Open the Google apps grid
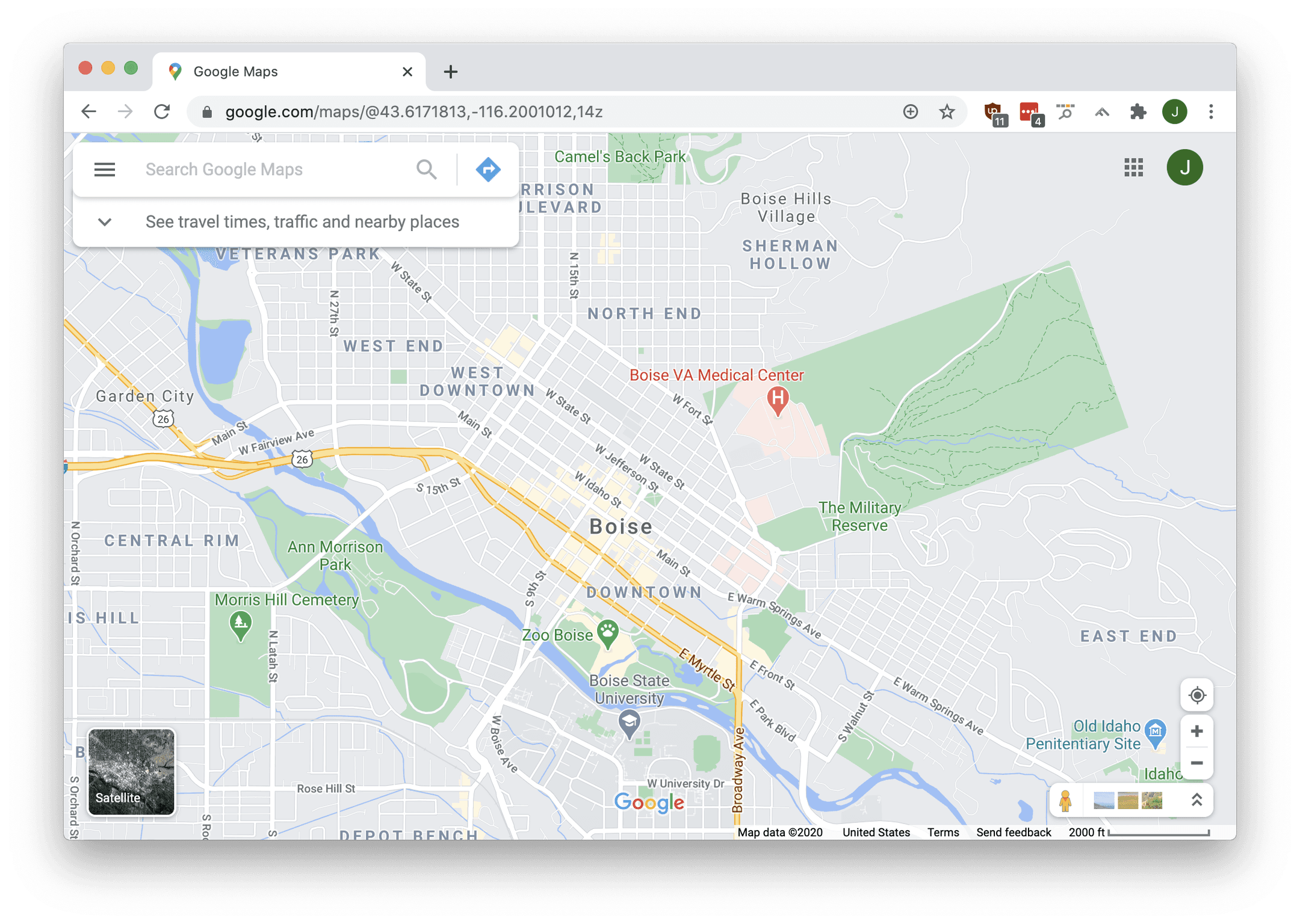This screenshot has width=1300, height=924. pos(1133,168)
